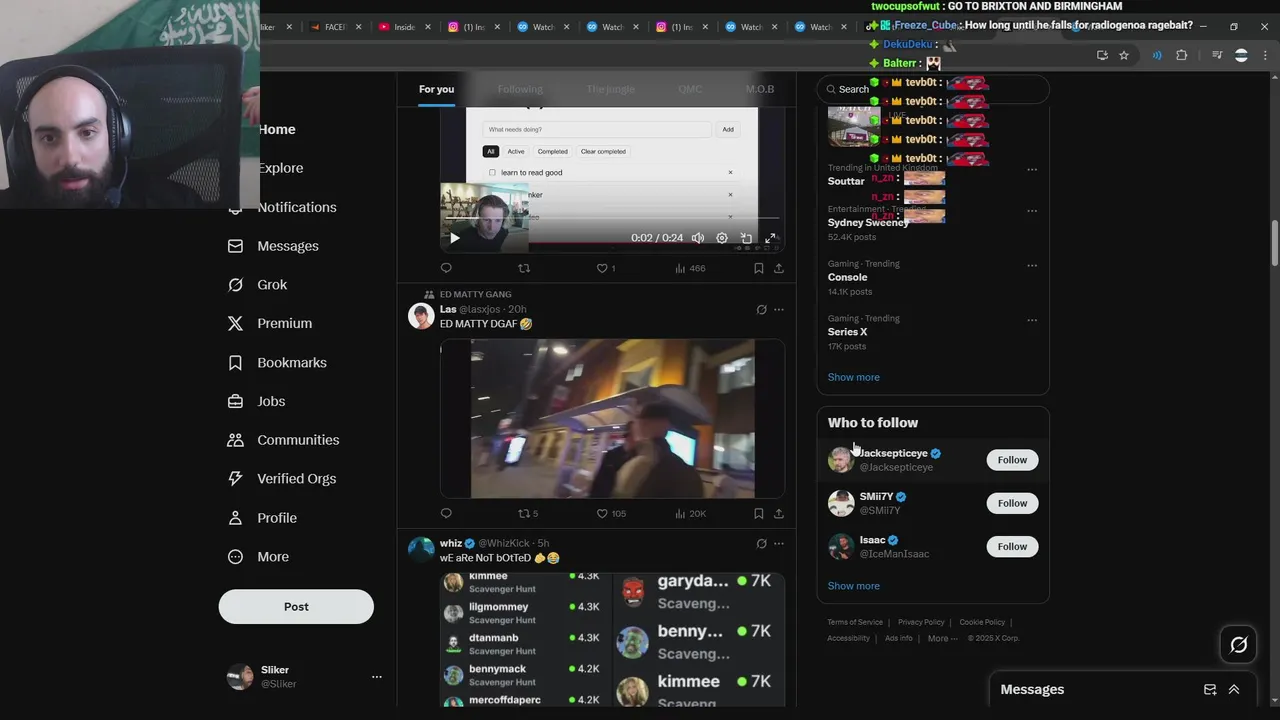Open options for Console trend

[x=1032, y=265]
